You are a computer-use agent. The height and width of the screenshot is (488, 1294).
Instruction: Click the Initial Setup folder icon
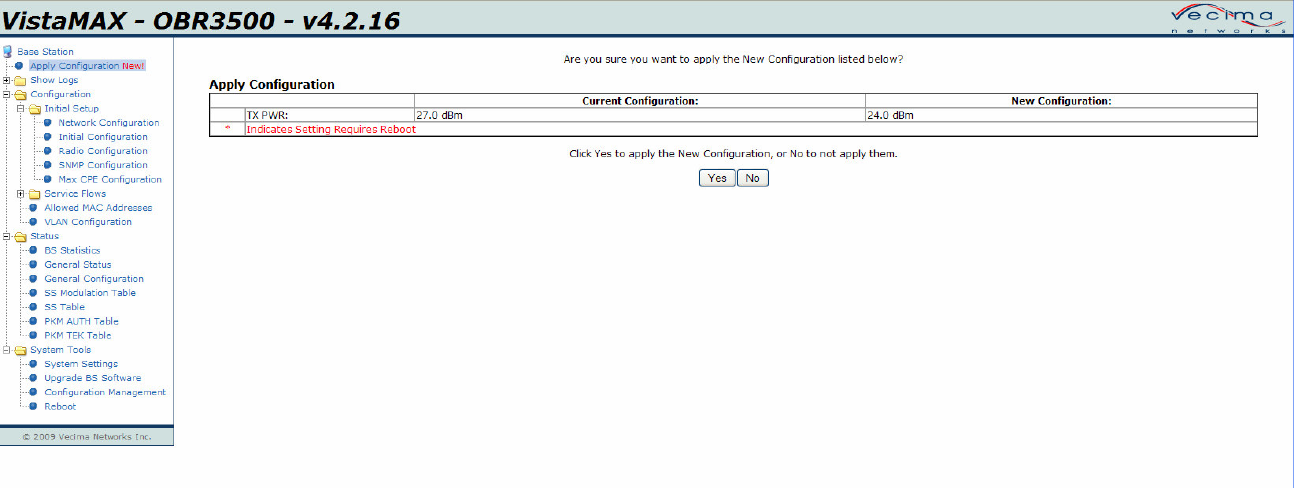point(34,109)
